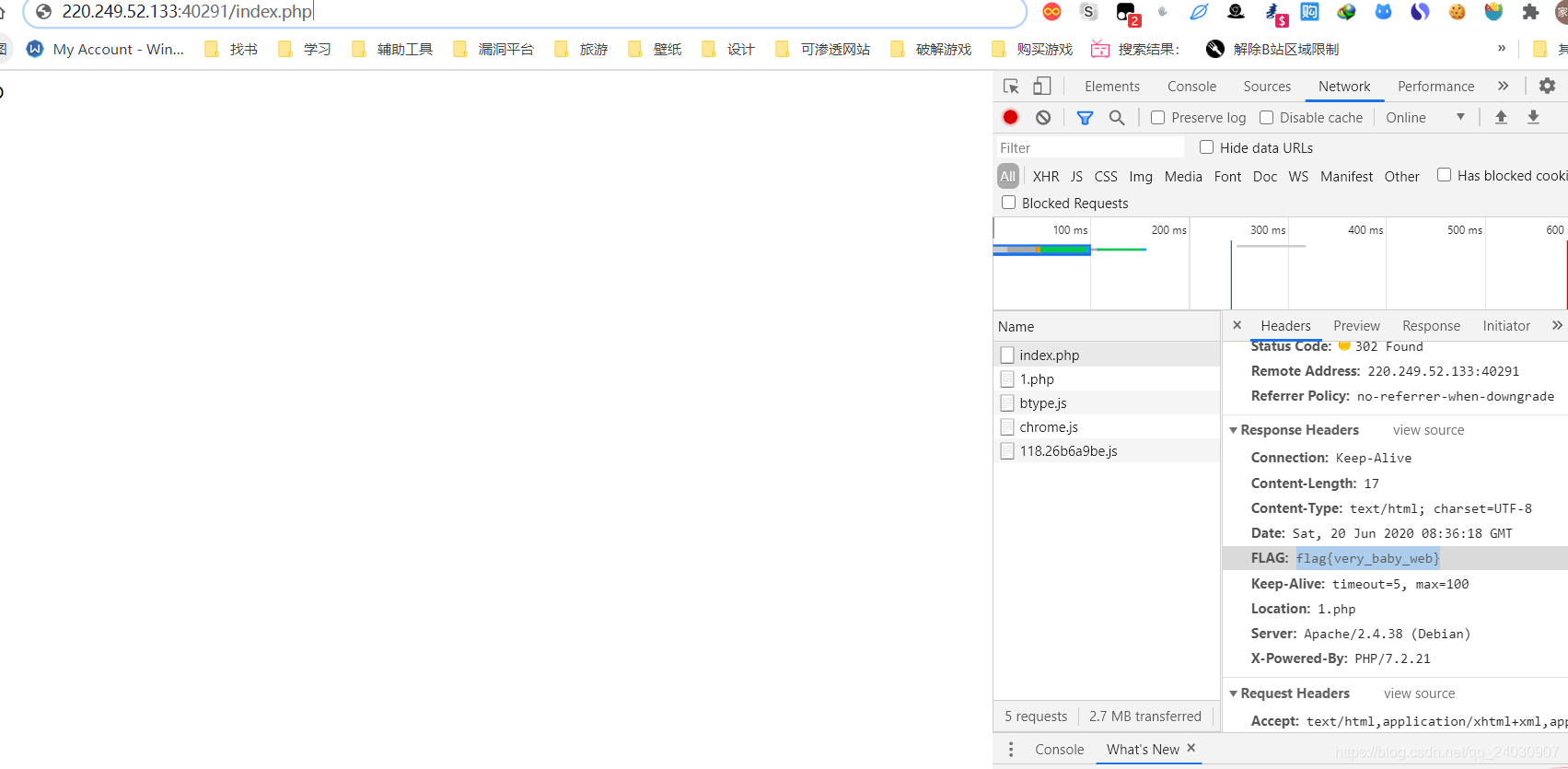Screen dimensions: 1568x769
Task: Click the address bar URL
Action: tap(187, 12)
